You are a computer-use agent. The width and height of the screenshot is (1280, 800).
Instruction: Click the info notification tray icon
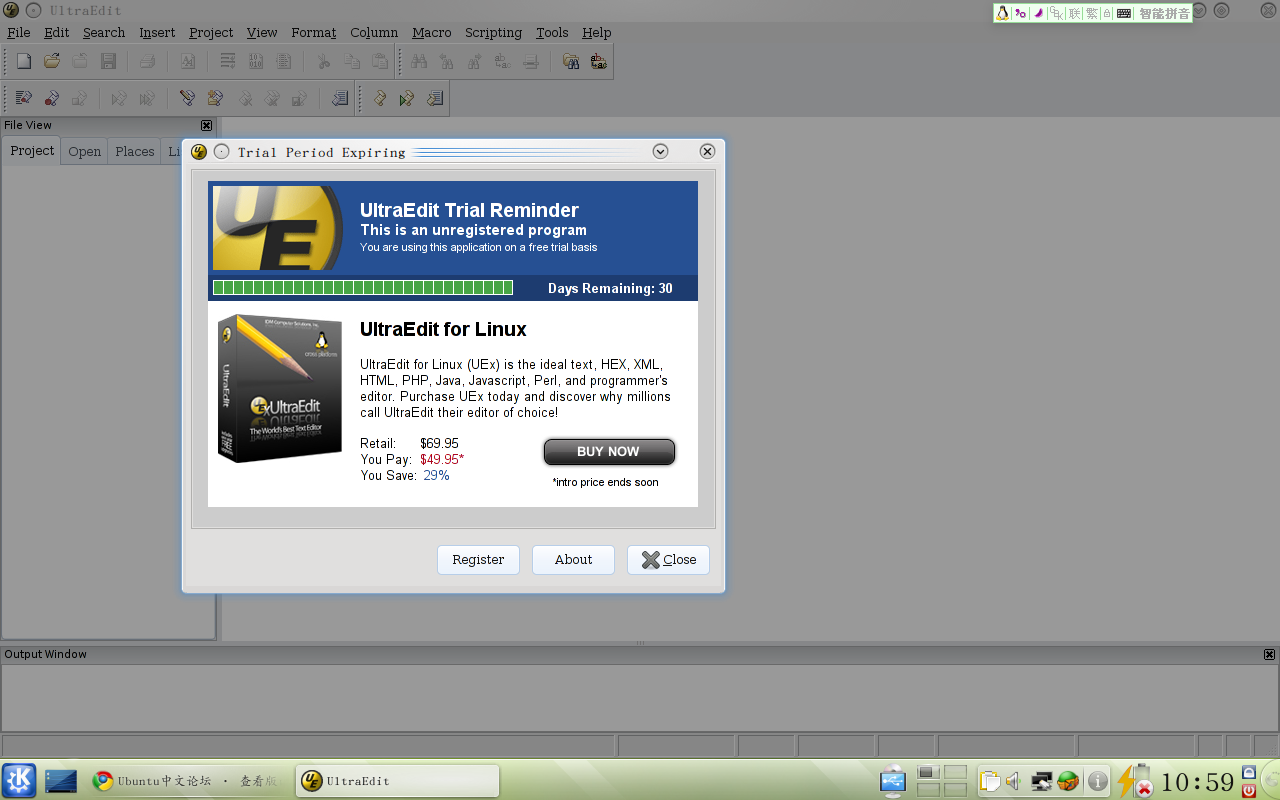click(1097, 781)
